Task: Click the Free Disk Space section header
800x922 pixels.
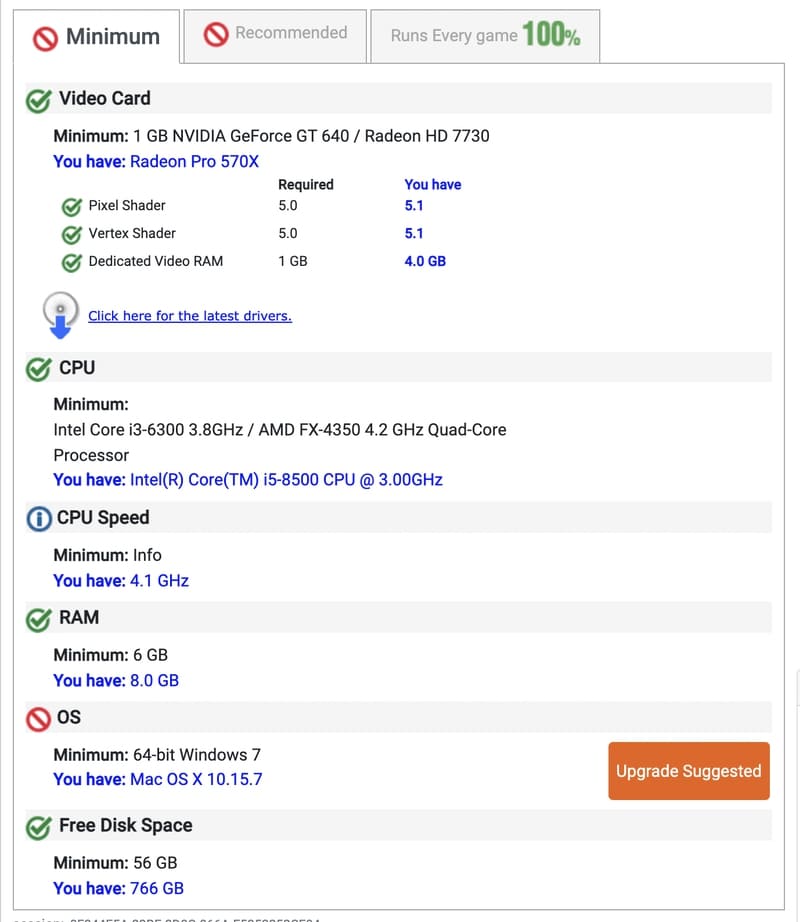Action: pos(125,825)
